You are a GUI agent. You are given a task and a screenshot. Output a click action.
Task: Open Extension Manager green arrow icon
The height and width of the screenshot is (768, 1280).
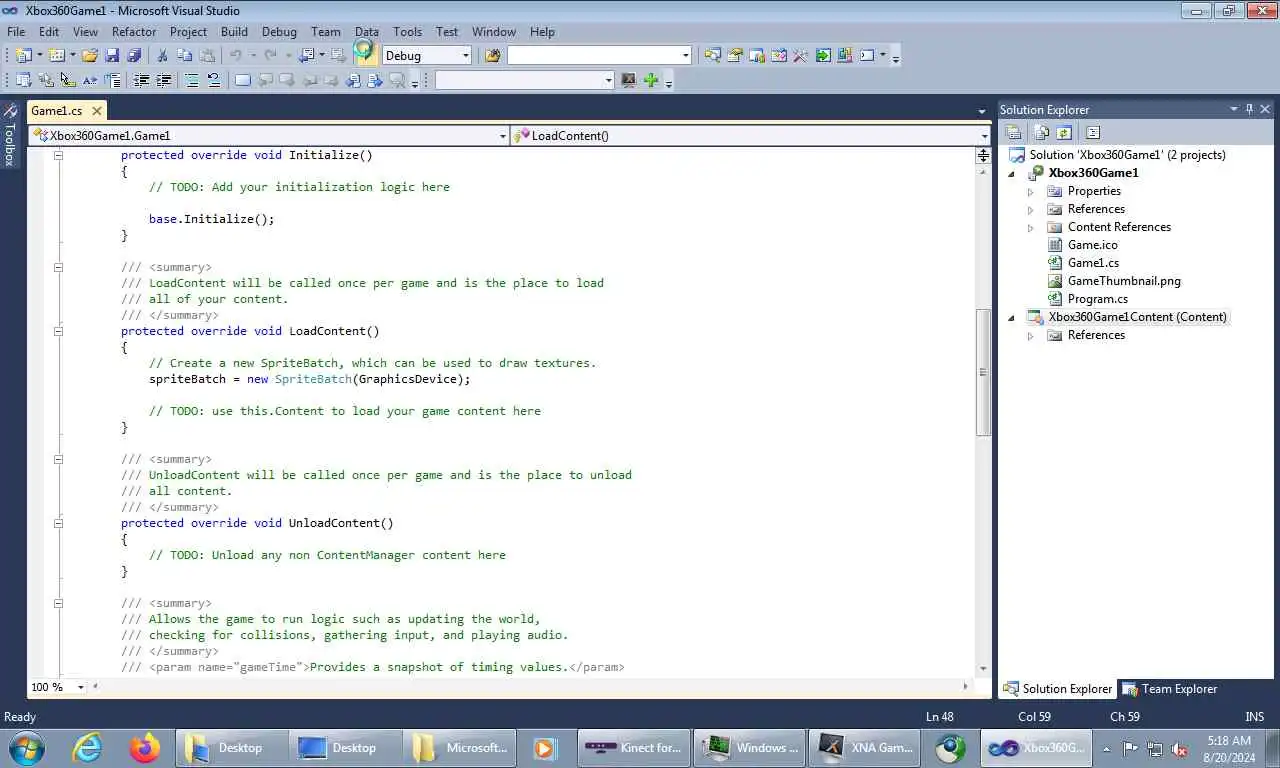coord(823,55)
